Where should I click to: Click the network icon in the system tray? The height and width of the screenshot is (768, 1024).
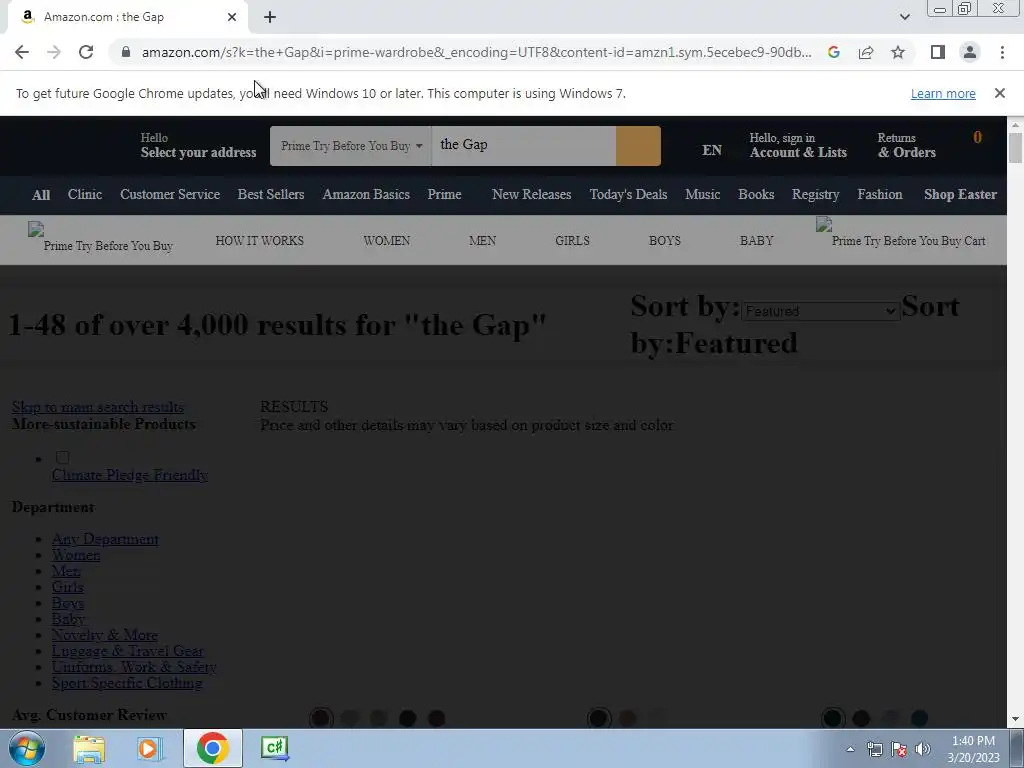(x=874, y=749)
